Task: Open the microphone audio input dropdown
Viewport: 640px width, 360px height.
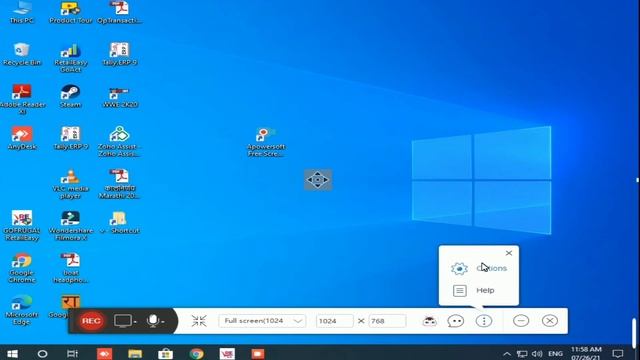Action: pos(155,321)
